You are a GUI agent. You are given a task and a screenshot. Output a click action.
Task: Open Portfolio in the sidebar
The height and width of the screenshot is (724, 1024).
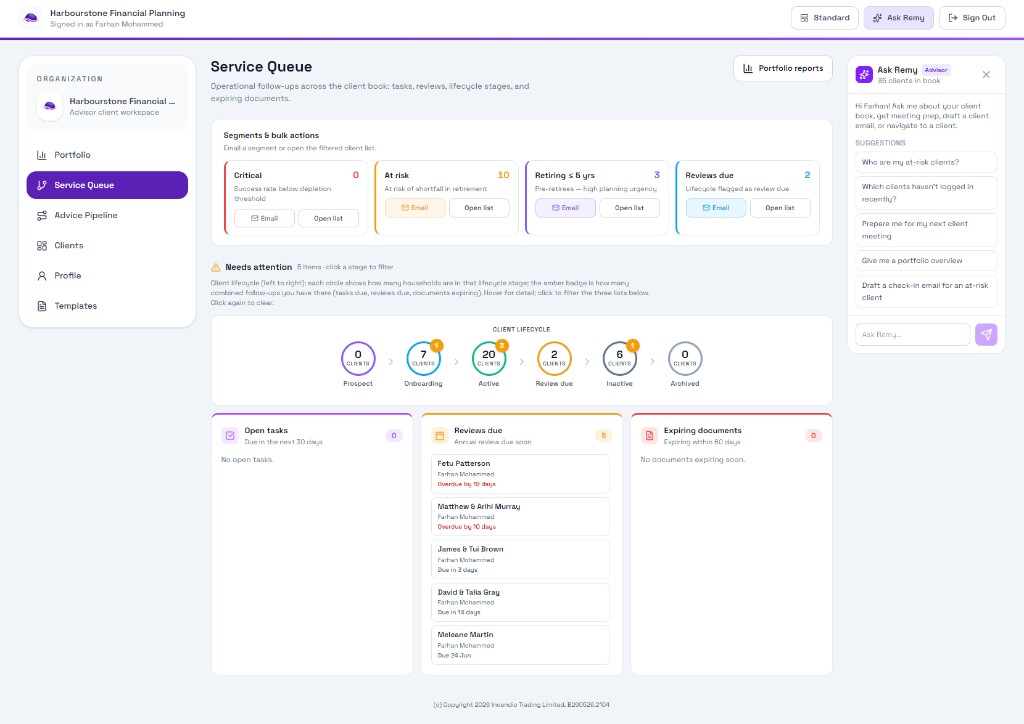107,155
